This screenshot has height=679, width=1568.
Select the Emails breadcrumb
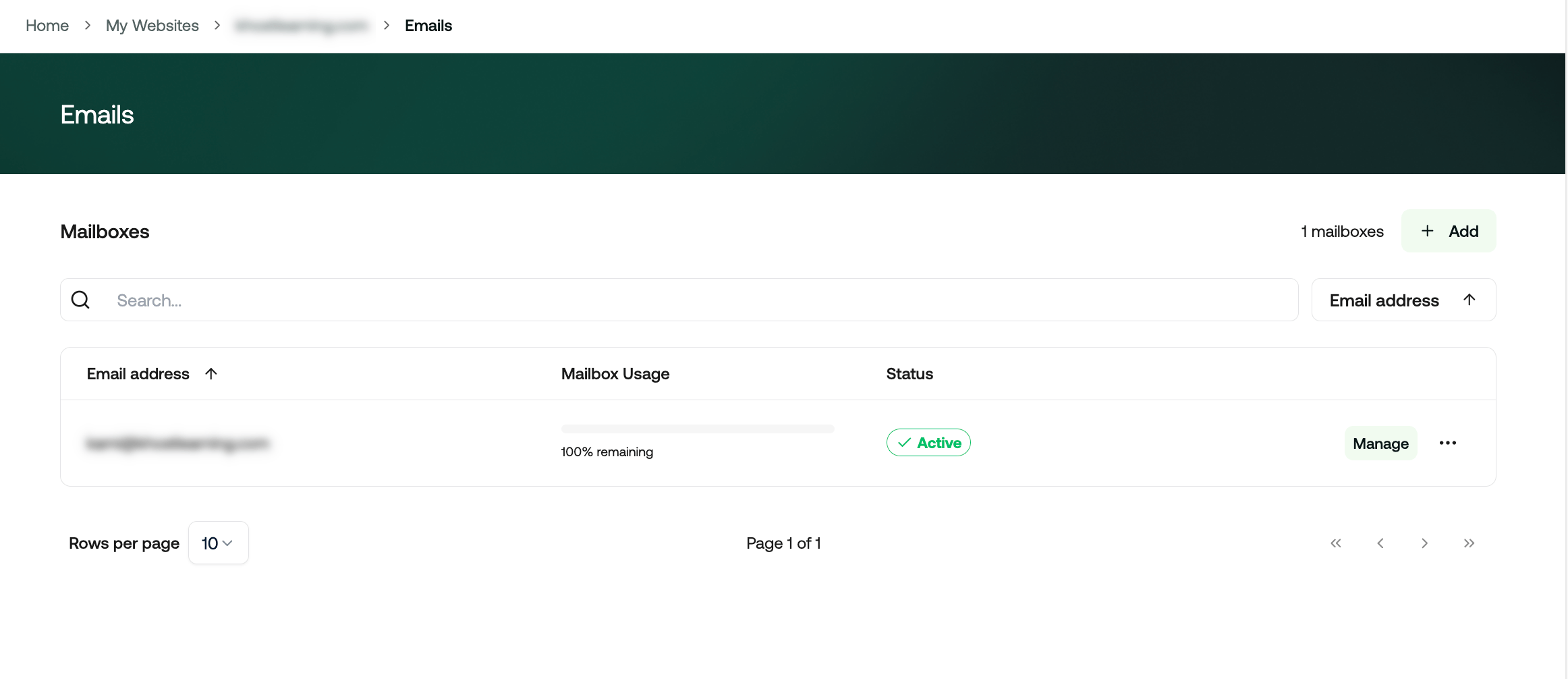(428, 26)
